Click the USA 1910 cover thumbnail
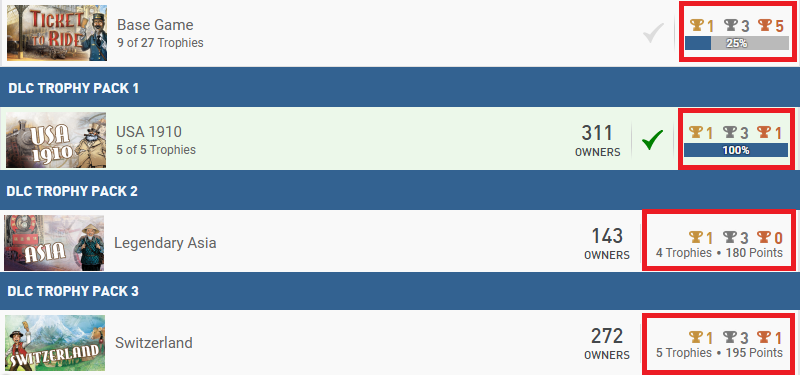This screenshot has width=800, height=375. click(56, 140)
